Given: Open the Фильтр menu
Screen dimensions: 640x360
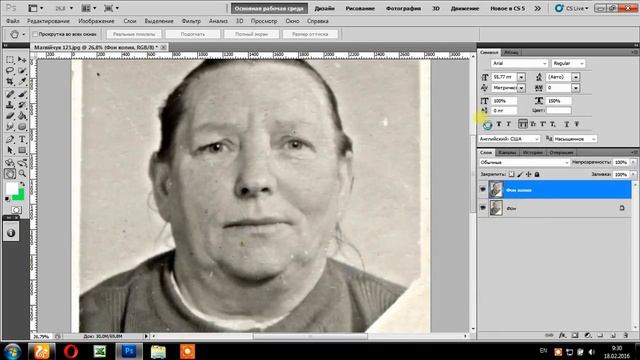Looking at the screenshot, I should pyautogui.click(x=191, y=21).
